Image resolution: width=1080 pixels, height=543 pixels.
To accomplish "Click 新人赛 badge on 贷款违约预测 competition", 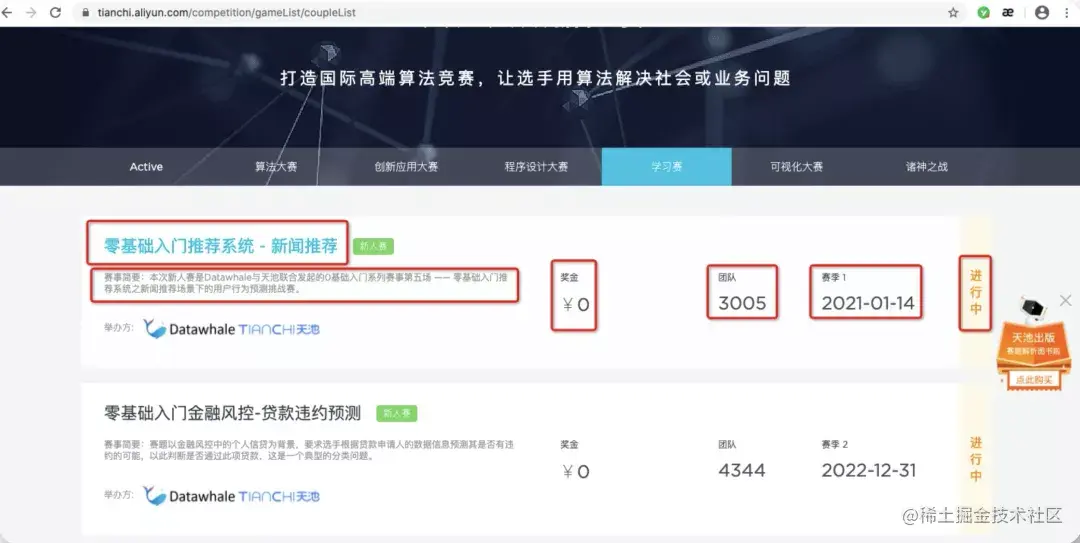I will click(x=397, y=413).
